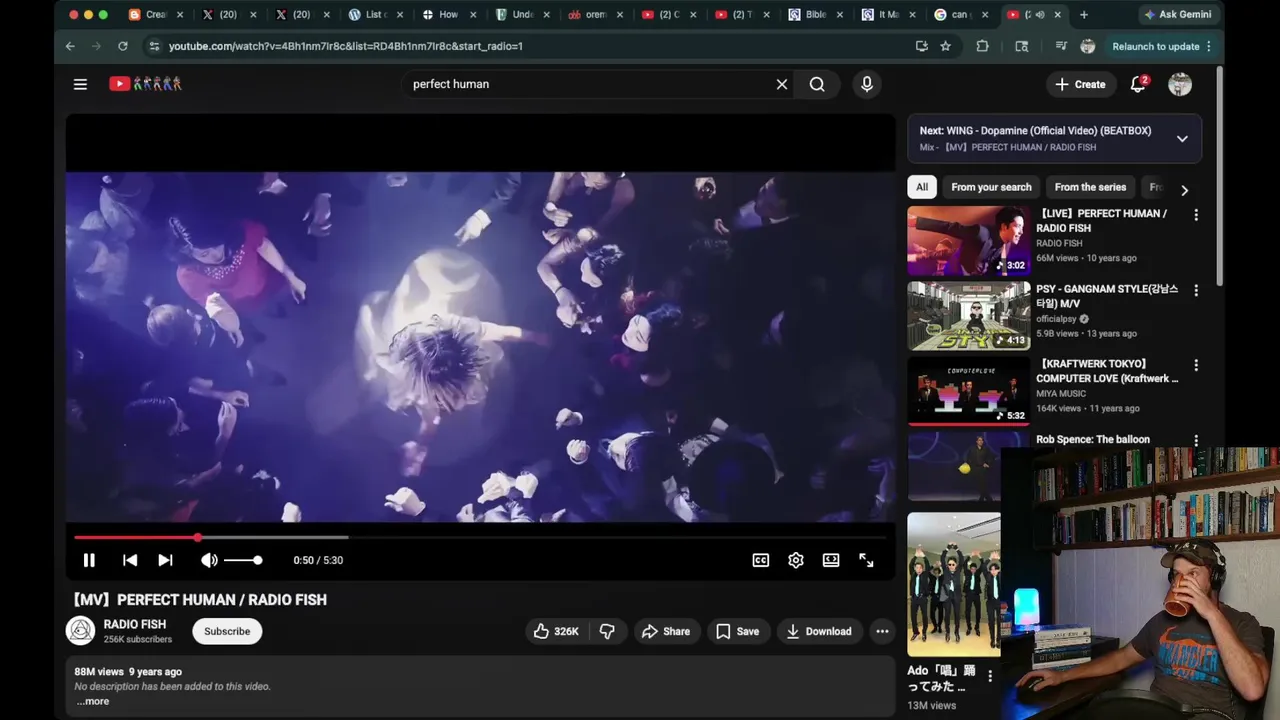Click the Create button
Screen dimensions: 1280x720
tap(1080, 84)
